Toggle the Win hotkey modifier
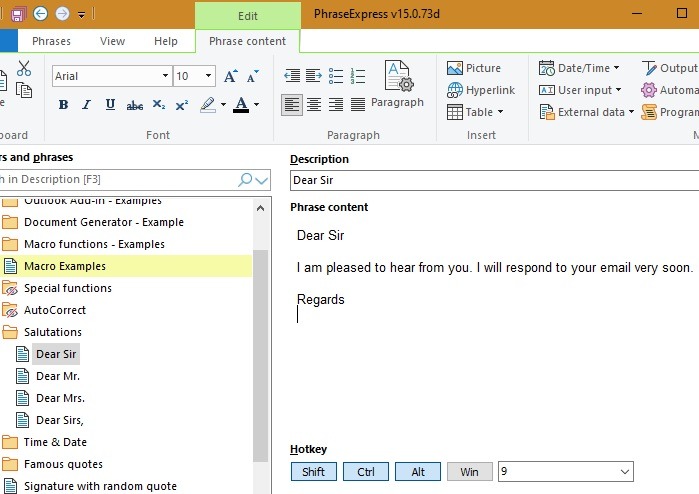 pyautogui.click(x=469, y=472)
